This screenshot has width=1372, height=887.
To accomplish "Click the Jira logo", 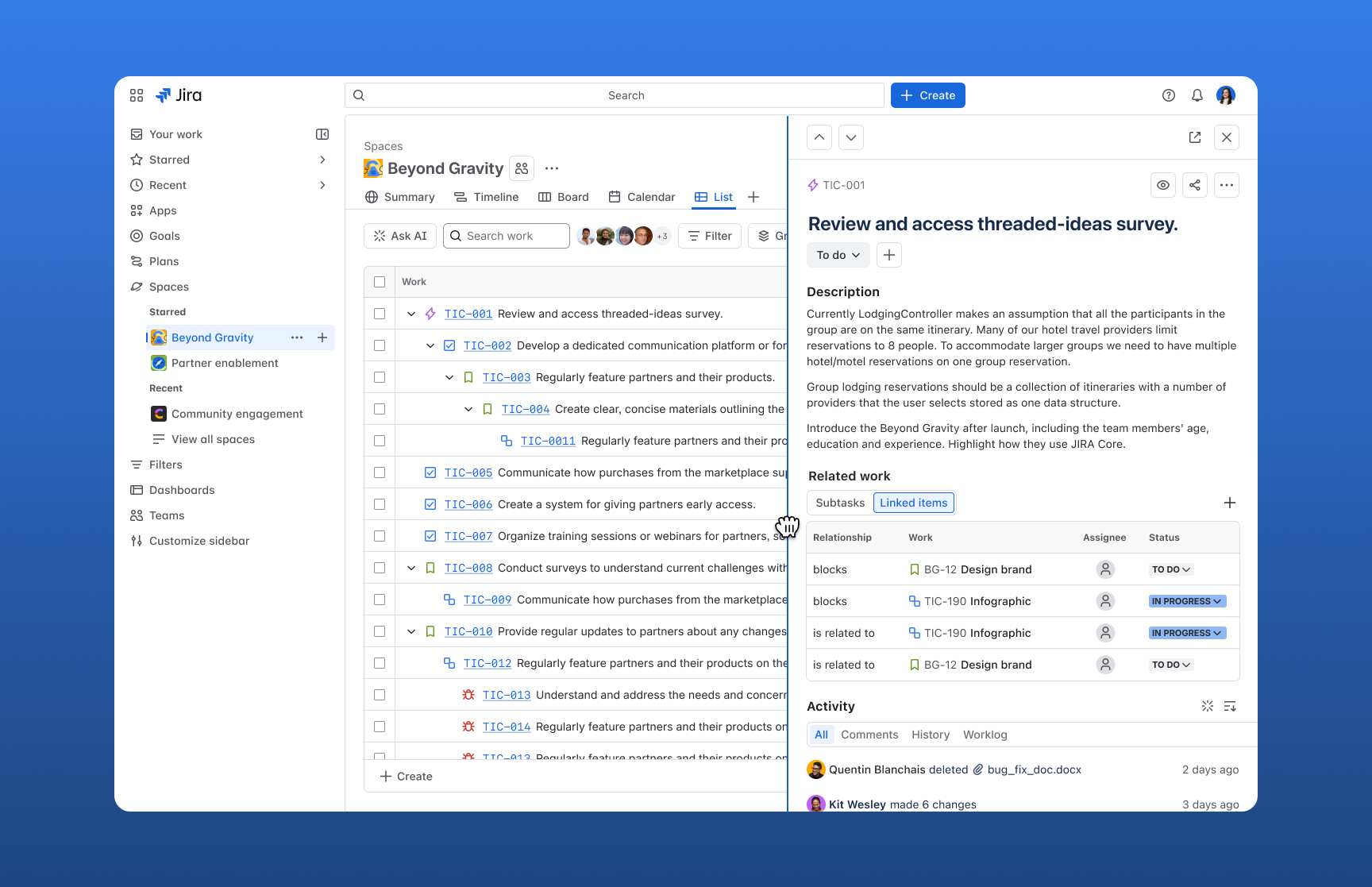I will point(179,95).
